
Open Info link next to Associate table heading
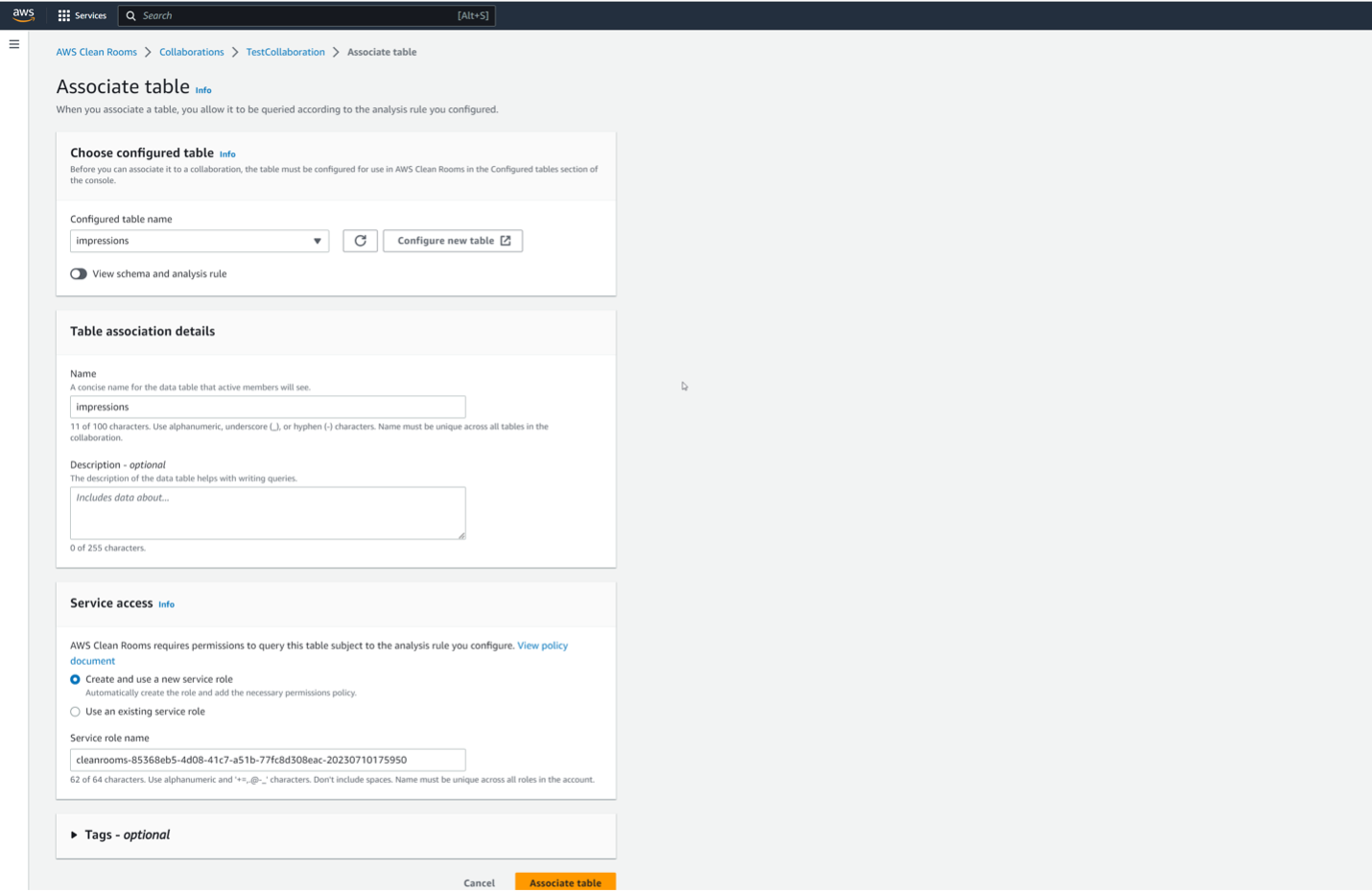203,90
